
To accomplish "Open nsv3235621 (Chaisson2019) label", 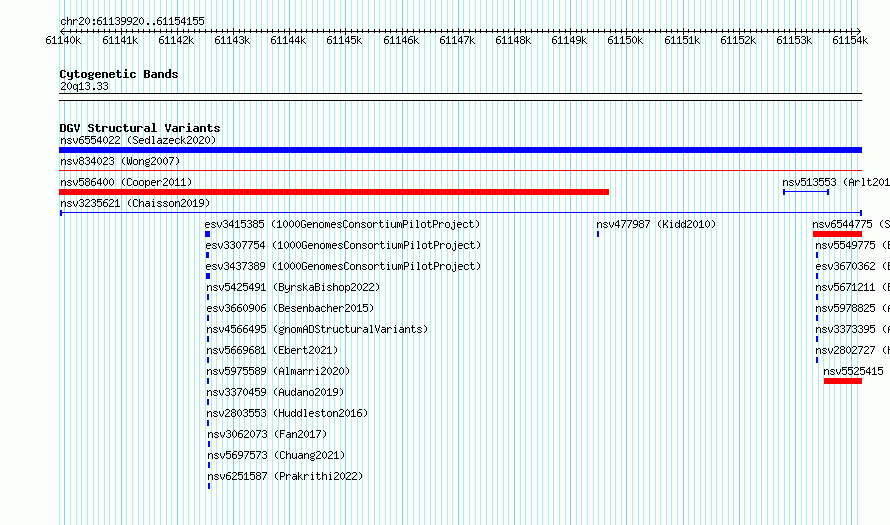I will [135, 203].
